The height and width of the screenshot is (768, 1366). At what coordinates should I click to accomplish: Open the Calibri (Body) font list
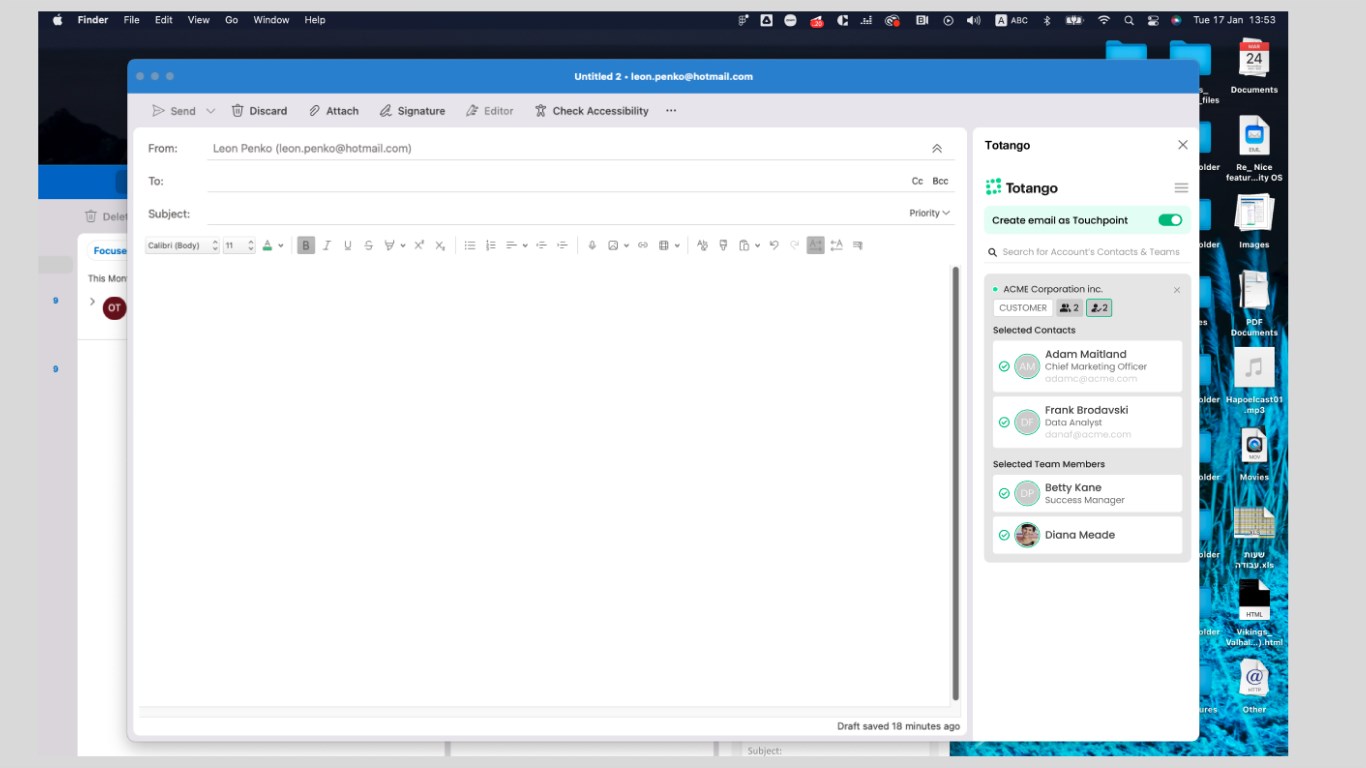[x=182, y=245]
